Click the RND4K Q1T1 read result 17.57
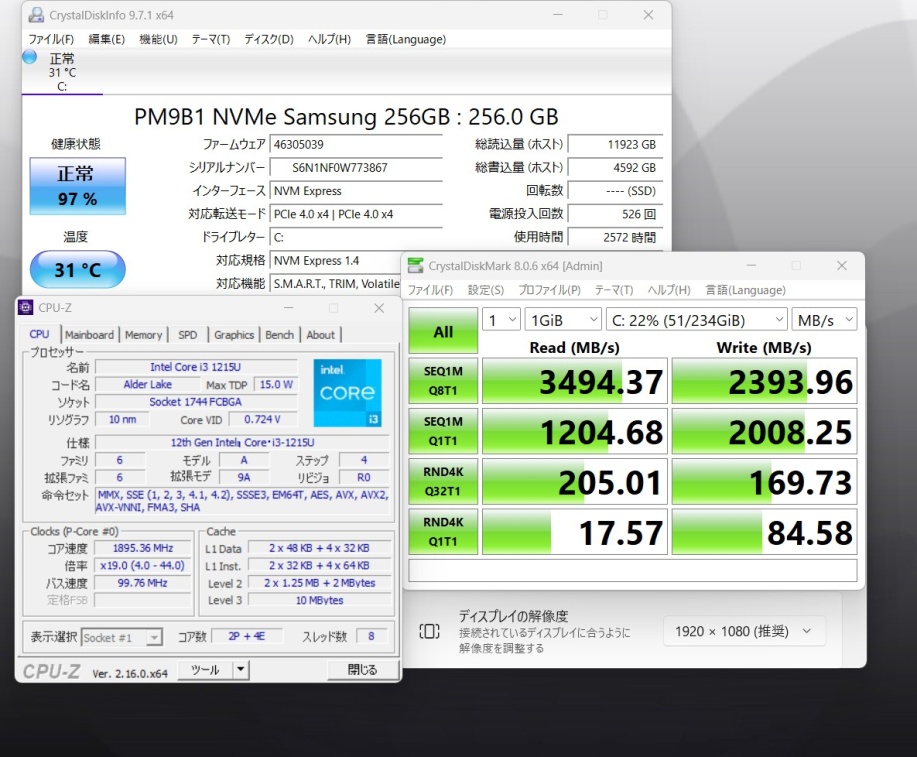 pos(574,532)
